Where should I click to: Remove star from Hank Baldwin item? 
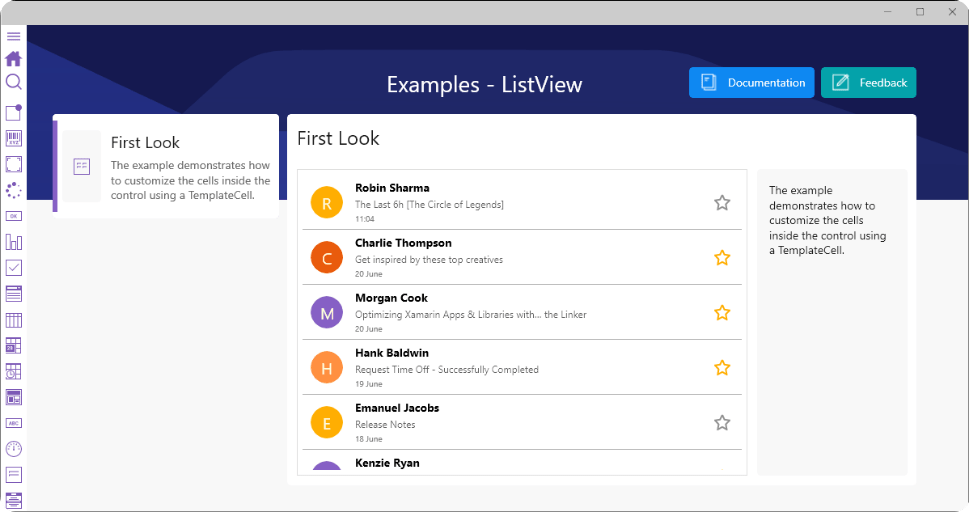pyautogui.click(x=722, y=368)
